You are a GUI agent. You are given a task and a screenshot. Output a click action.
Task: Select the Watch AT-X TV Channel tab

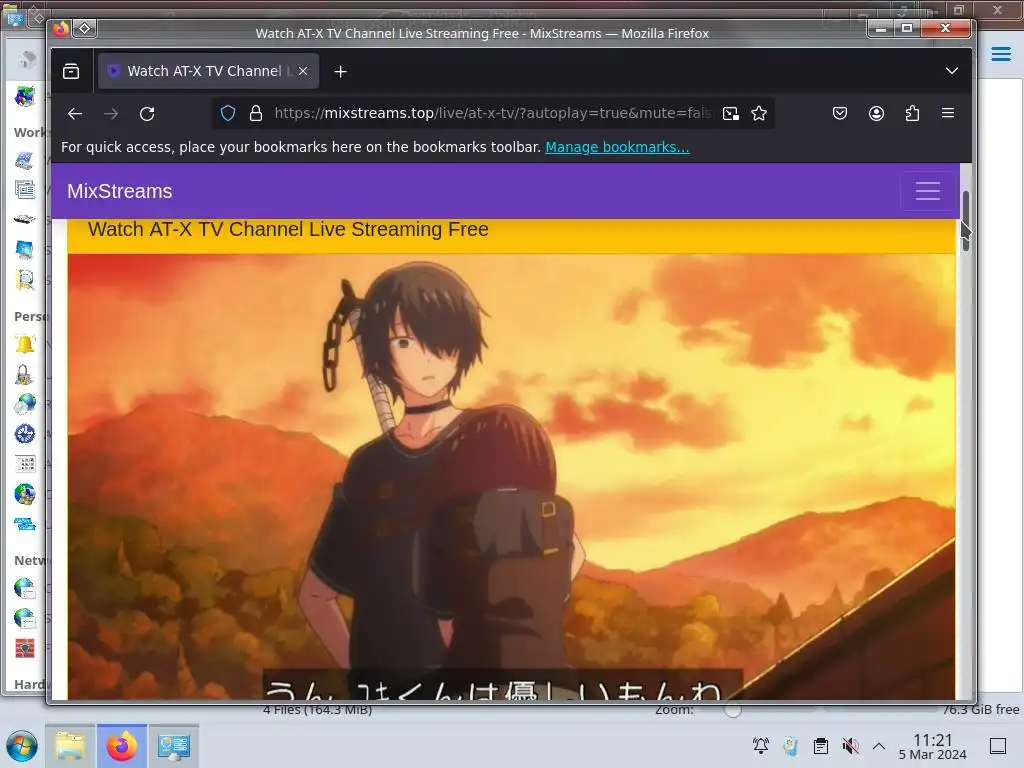(208, 71)
